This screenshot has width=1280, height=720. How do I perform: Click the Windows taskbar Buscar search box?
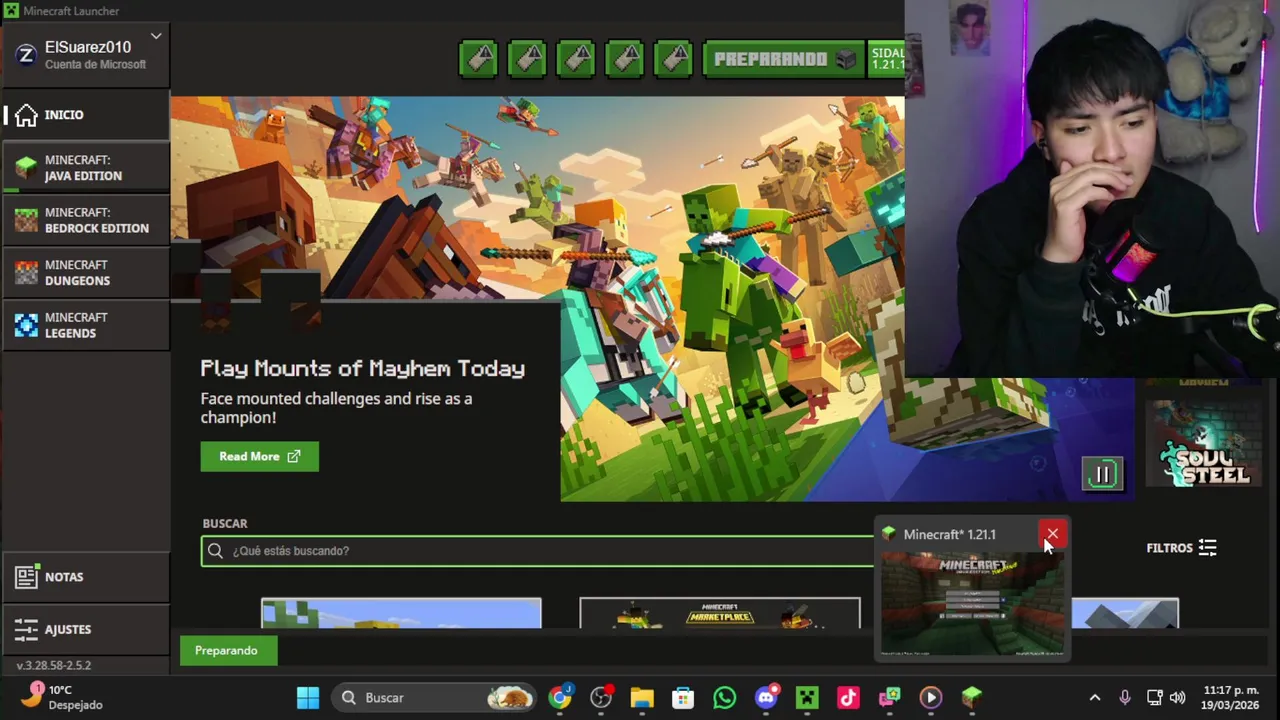coord(435,698)
